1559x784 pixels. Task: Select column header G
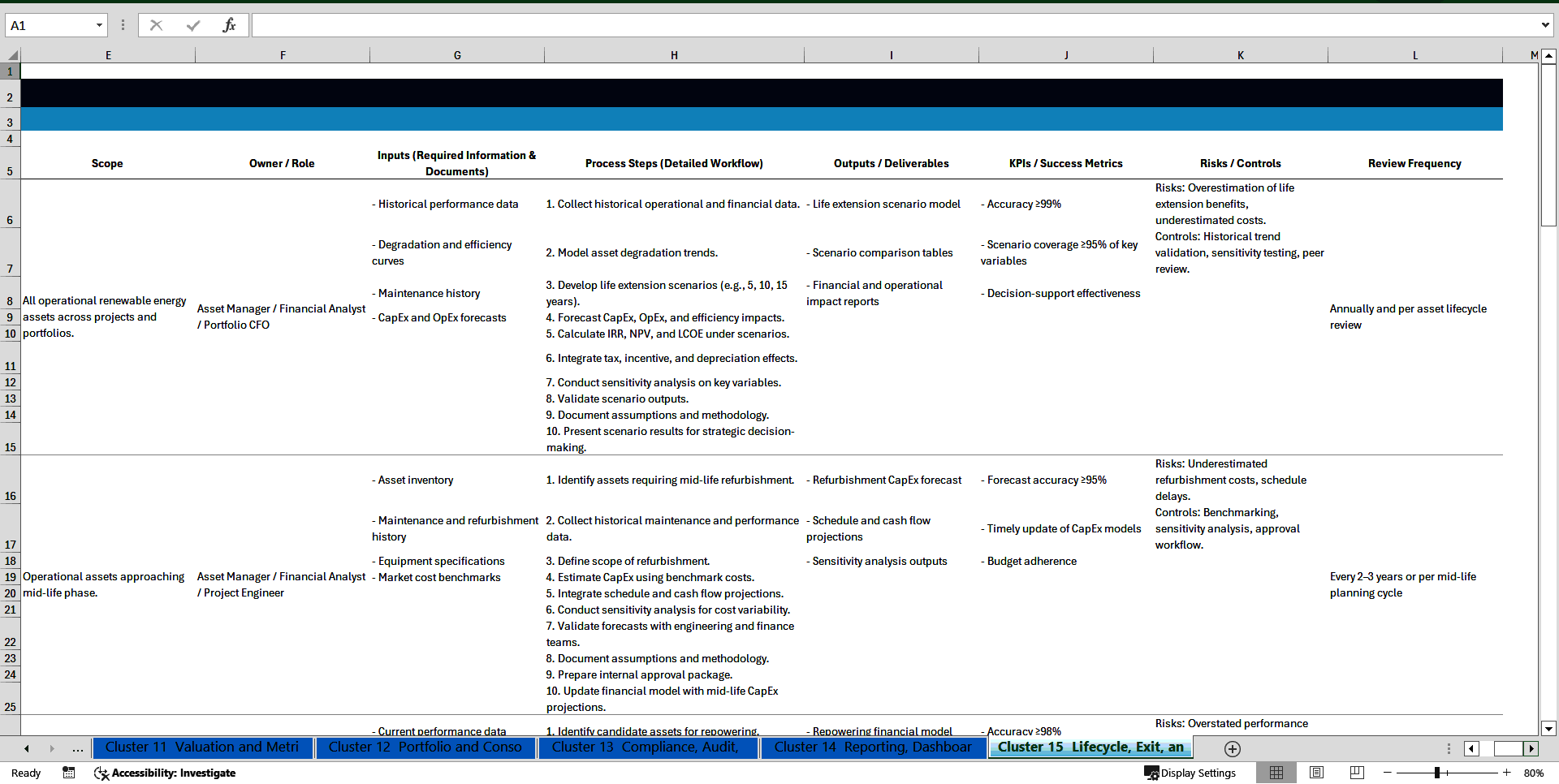457,54
